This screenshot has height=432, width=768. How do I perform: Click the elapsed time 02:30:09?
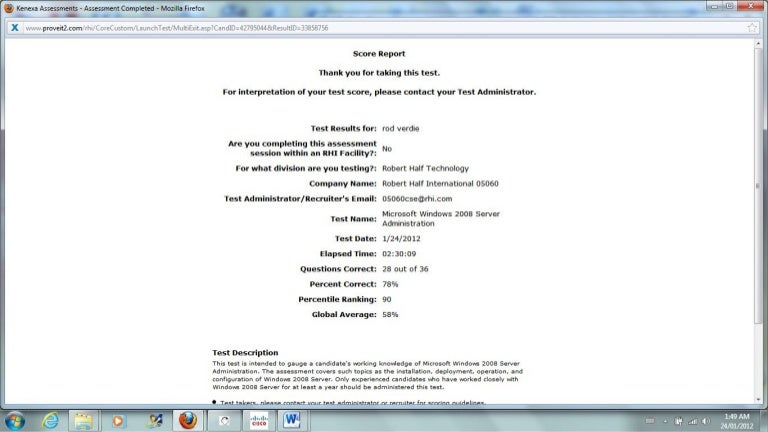tap(399, 254)
